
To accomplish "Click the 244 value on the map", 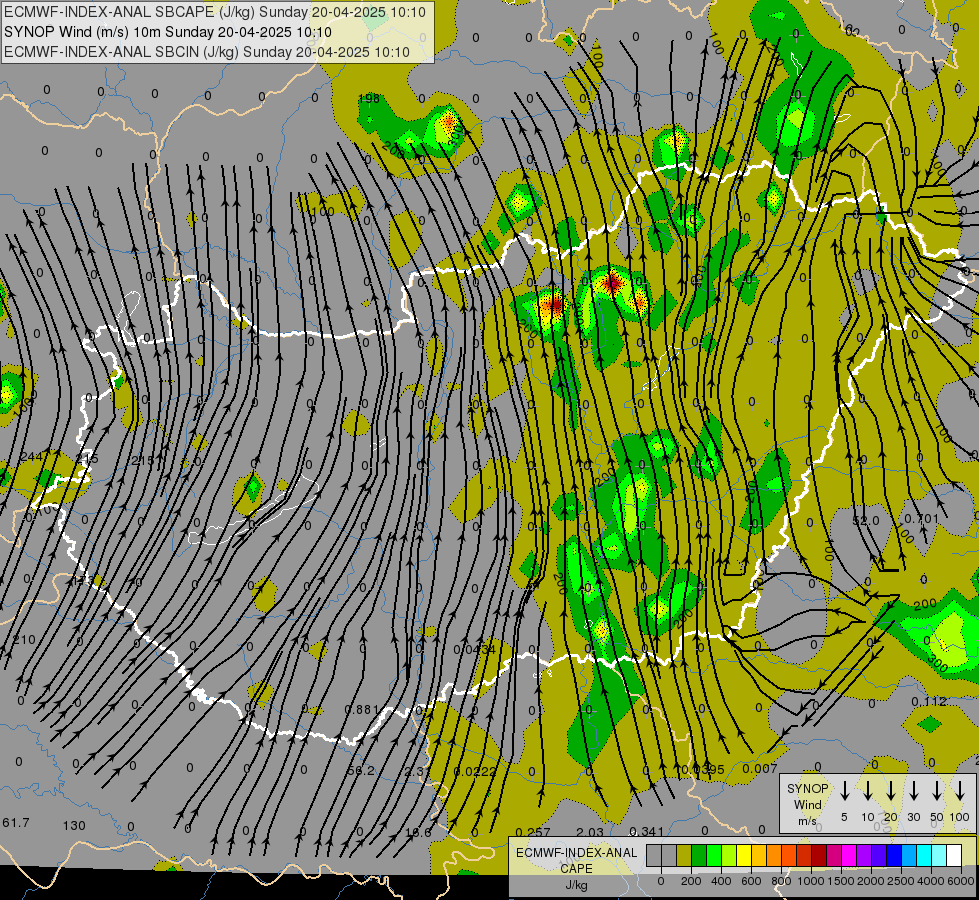I will point(31,457).
